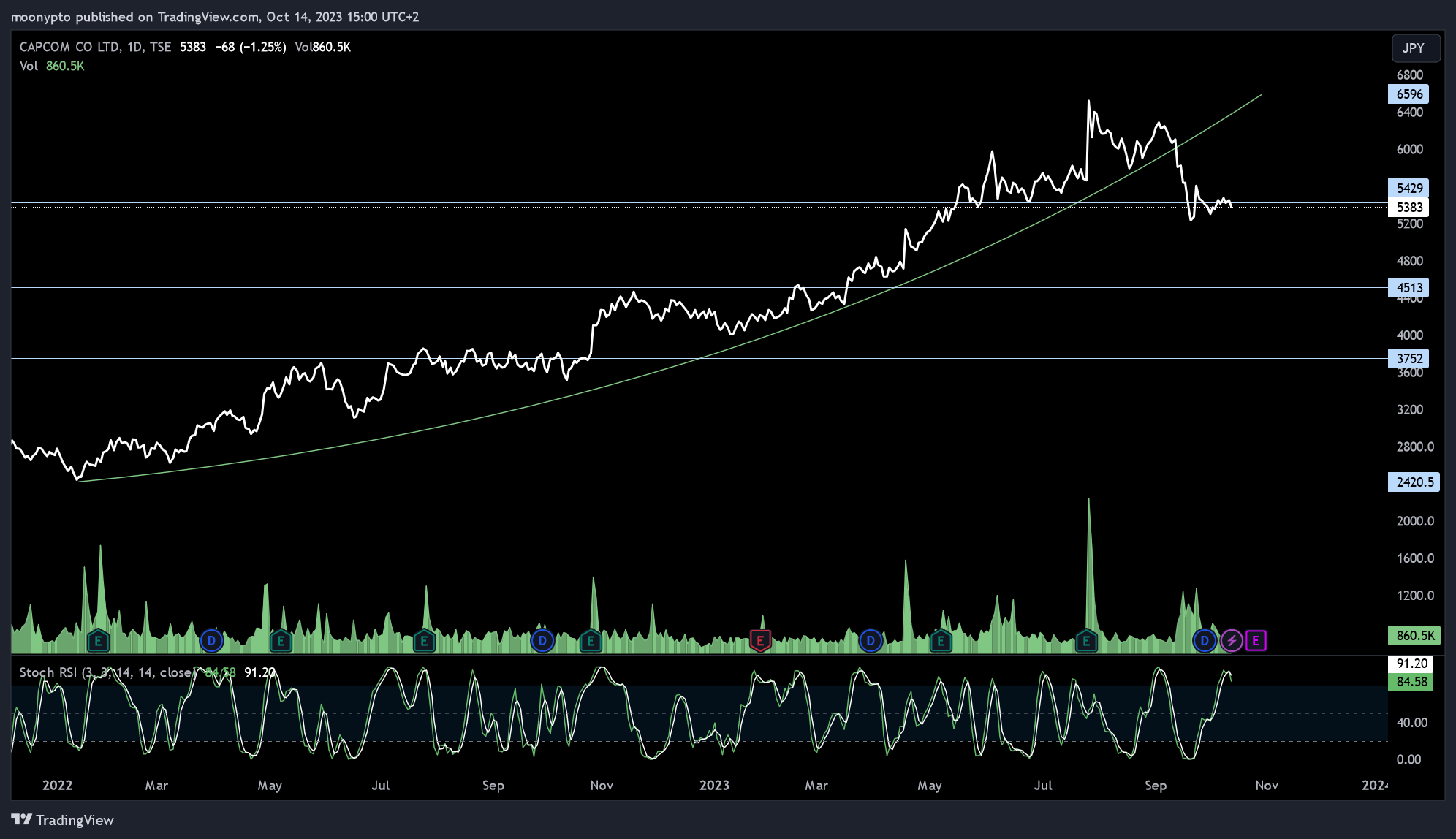The image size is (1456, 839).
Task: Click the Nov label left of 2023
Action: click(602, 786)
